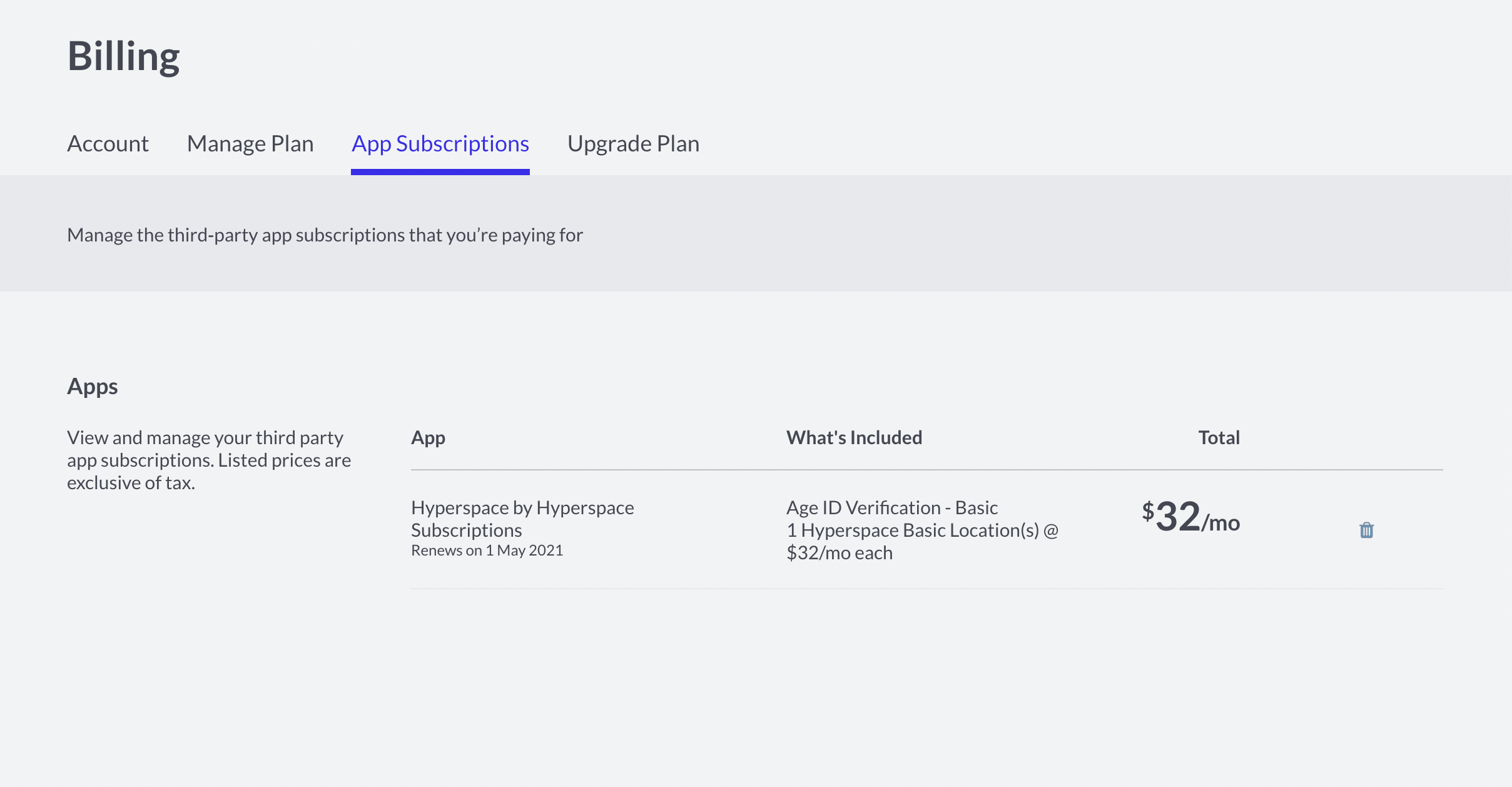Click the App column header
1512x787 pixels.
(x=428, y=438)
